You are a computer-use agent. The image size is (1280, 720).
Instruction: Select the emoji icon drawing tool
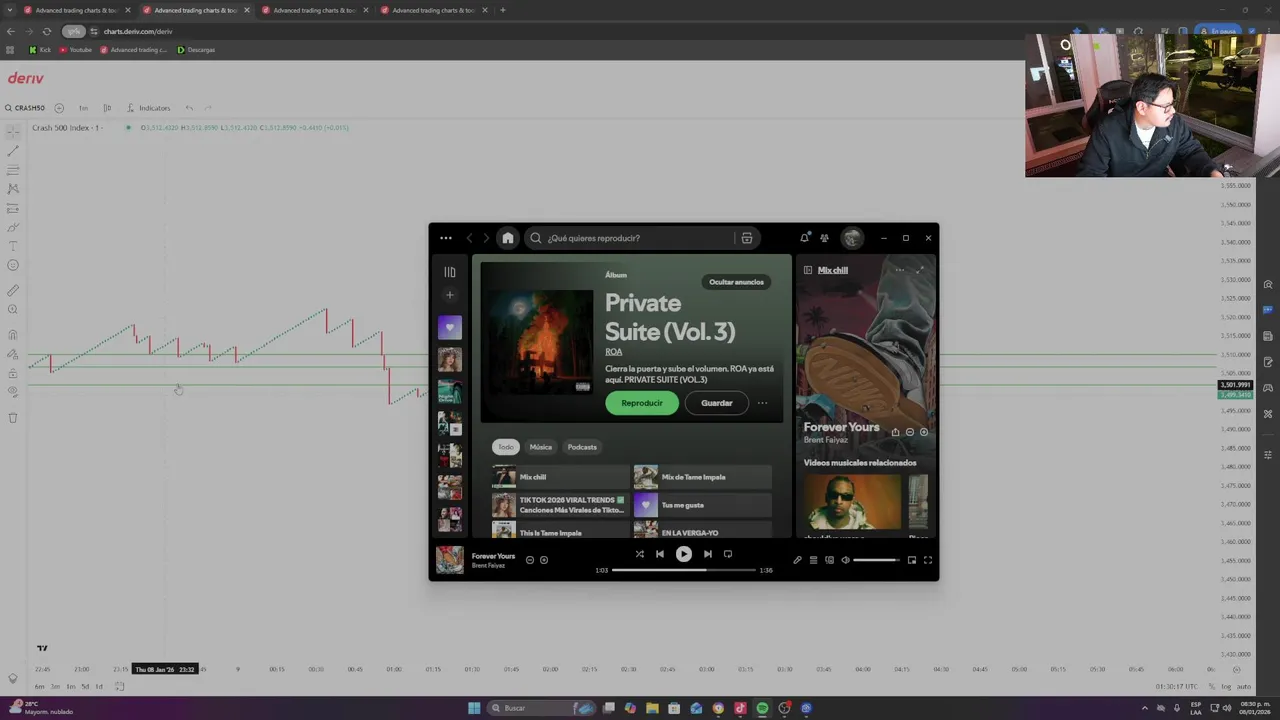[x=13, y=265]
